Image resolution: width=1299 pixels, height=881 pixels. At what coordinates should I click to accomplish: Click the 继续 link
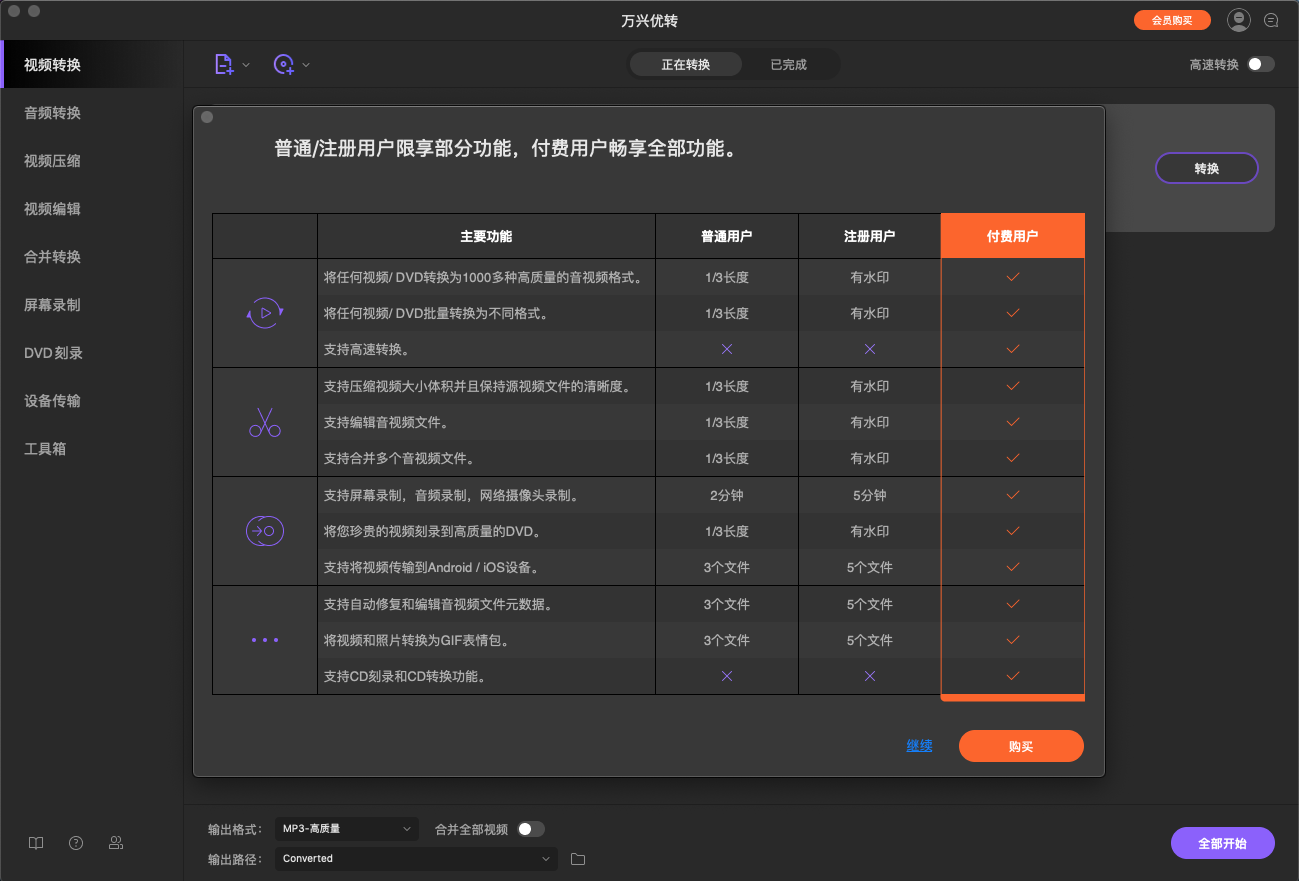pos(918,745)
